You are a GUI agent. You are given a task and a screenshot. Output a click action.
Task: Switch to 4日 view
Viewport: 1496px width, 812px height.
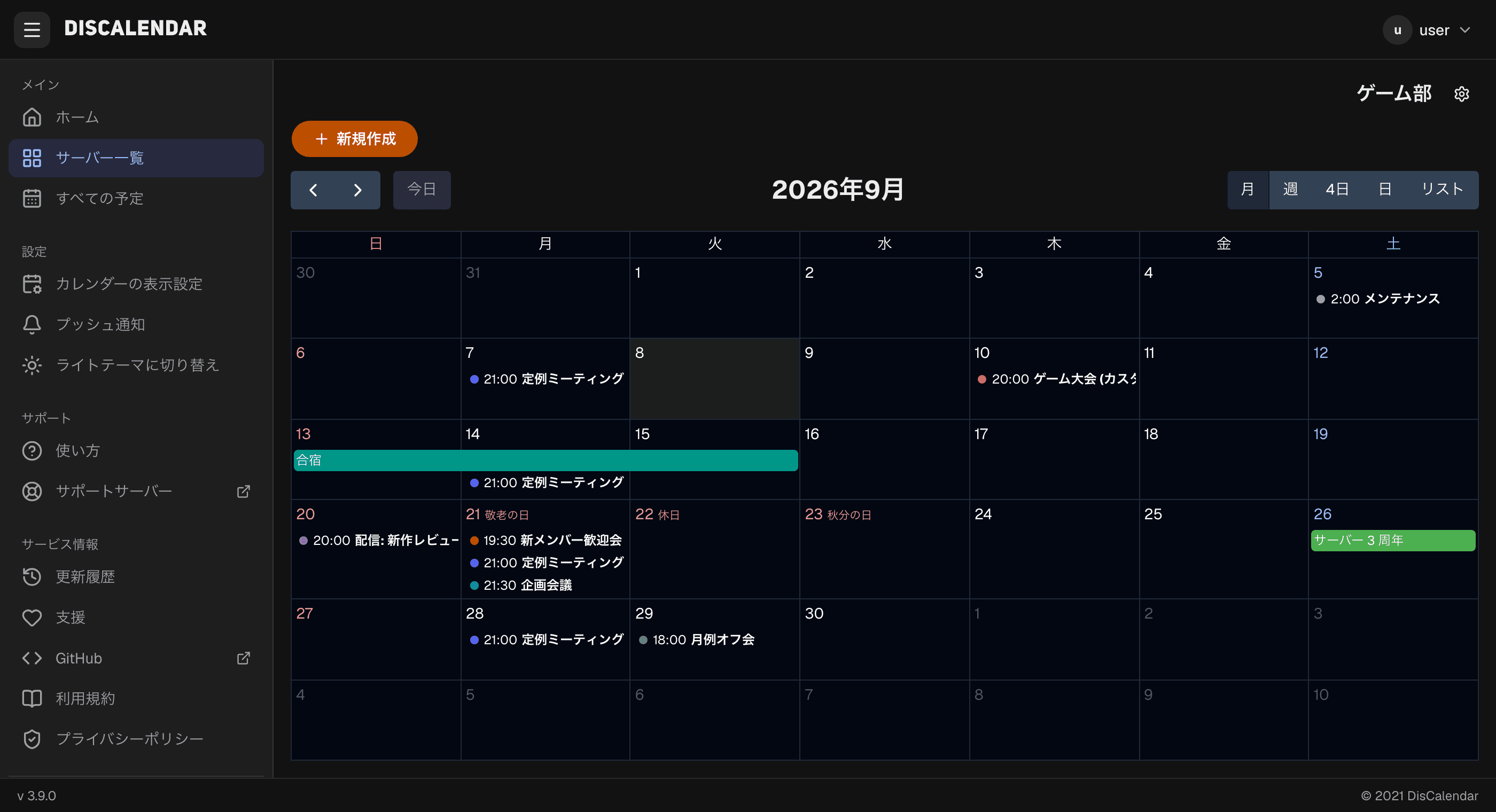coord(1337,190)
